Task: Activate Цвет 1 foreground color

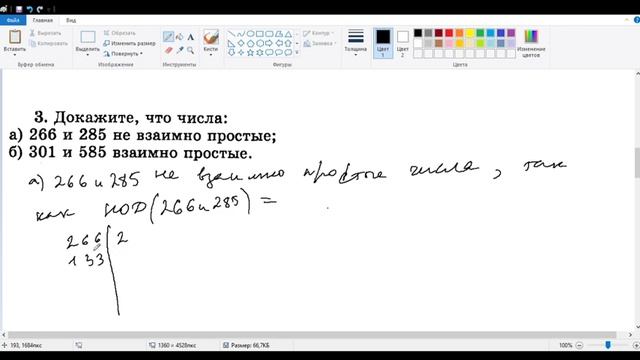Action: click(383, 42)
